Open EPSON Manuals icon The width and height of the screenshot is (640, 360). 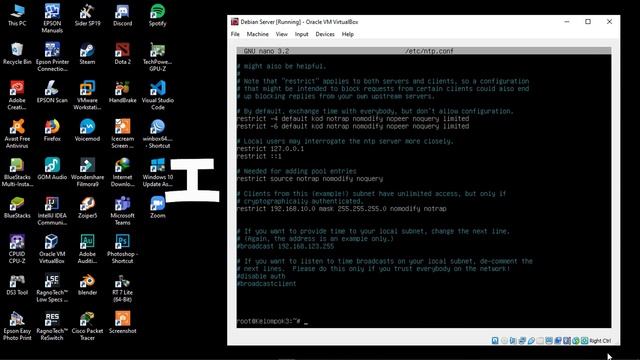[52, 19]
